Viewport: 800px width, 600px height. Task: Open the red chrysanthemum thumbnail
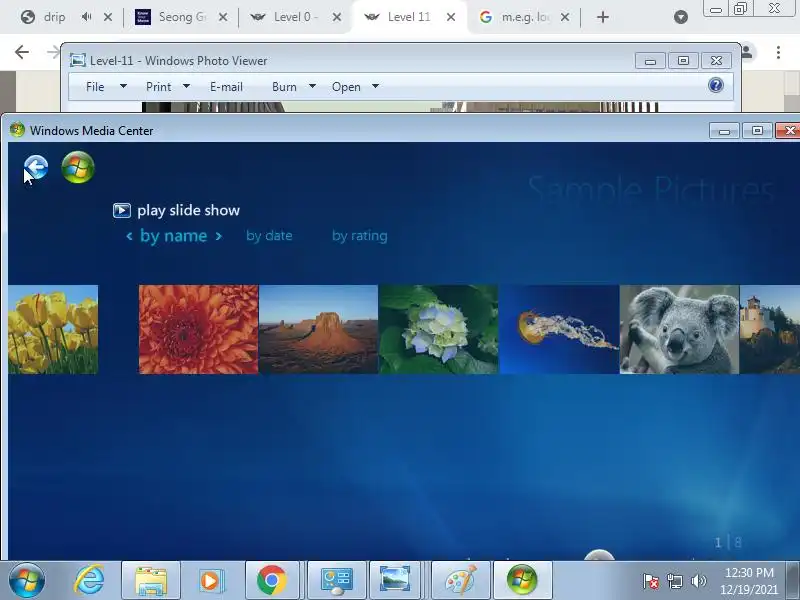tap(198, 330)
